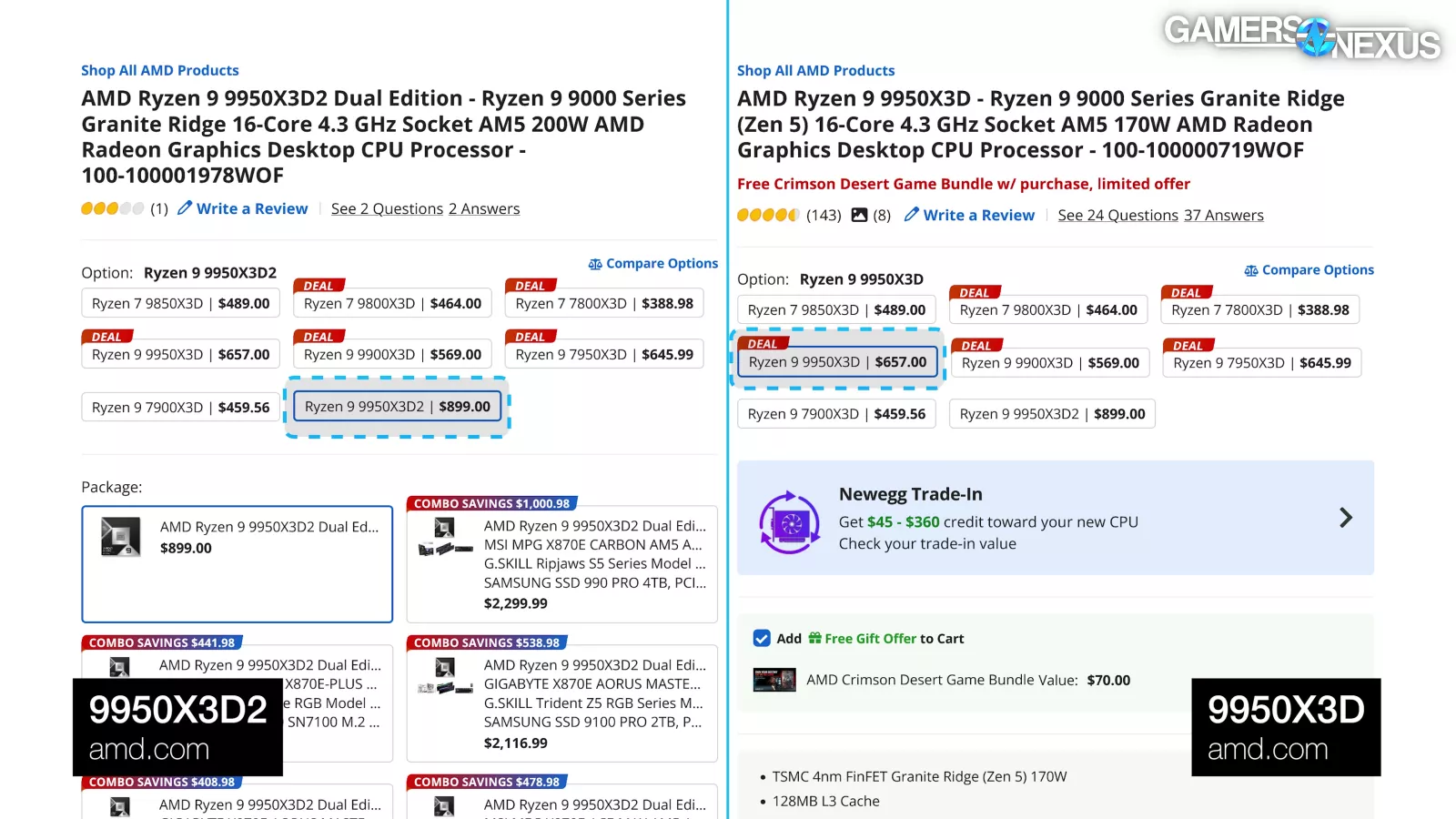
Task: Choose Ryzen 9 9950X3D2 $899.00 option on right
Action: click(1052, 414)
